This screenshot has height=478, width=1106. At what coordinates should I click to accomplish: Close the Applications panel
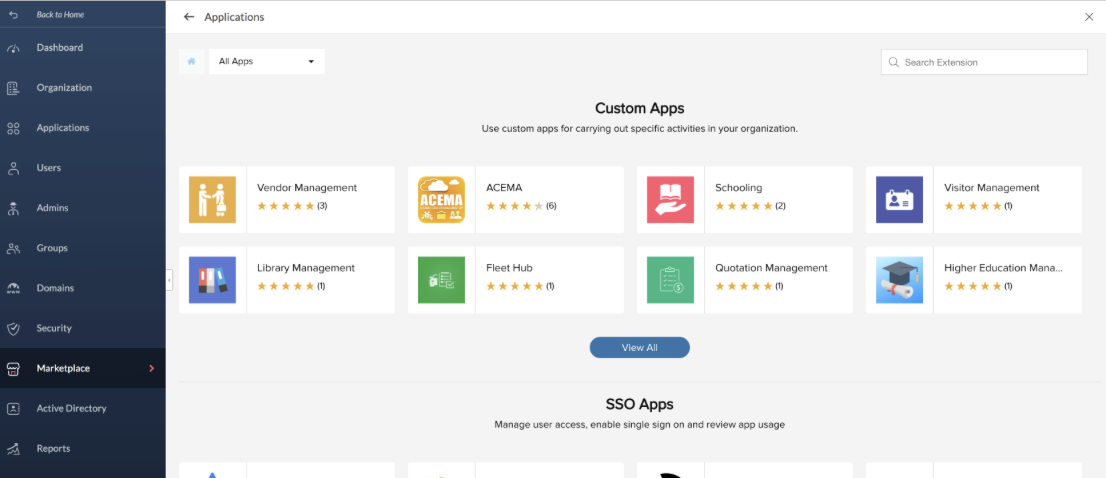tap(1089, 17)
